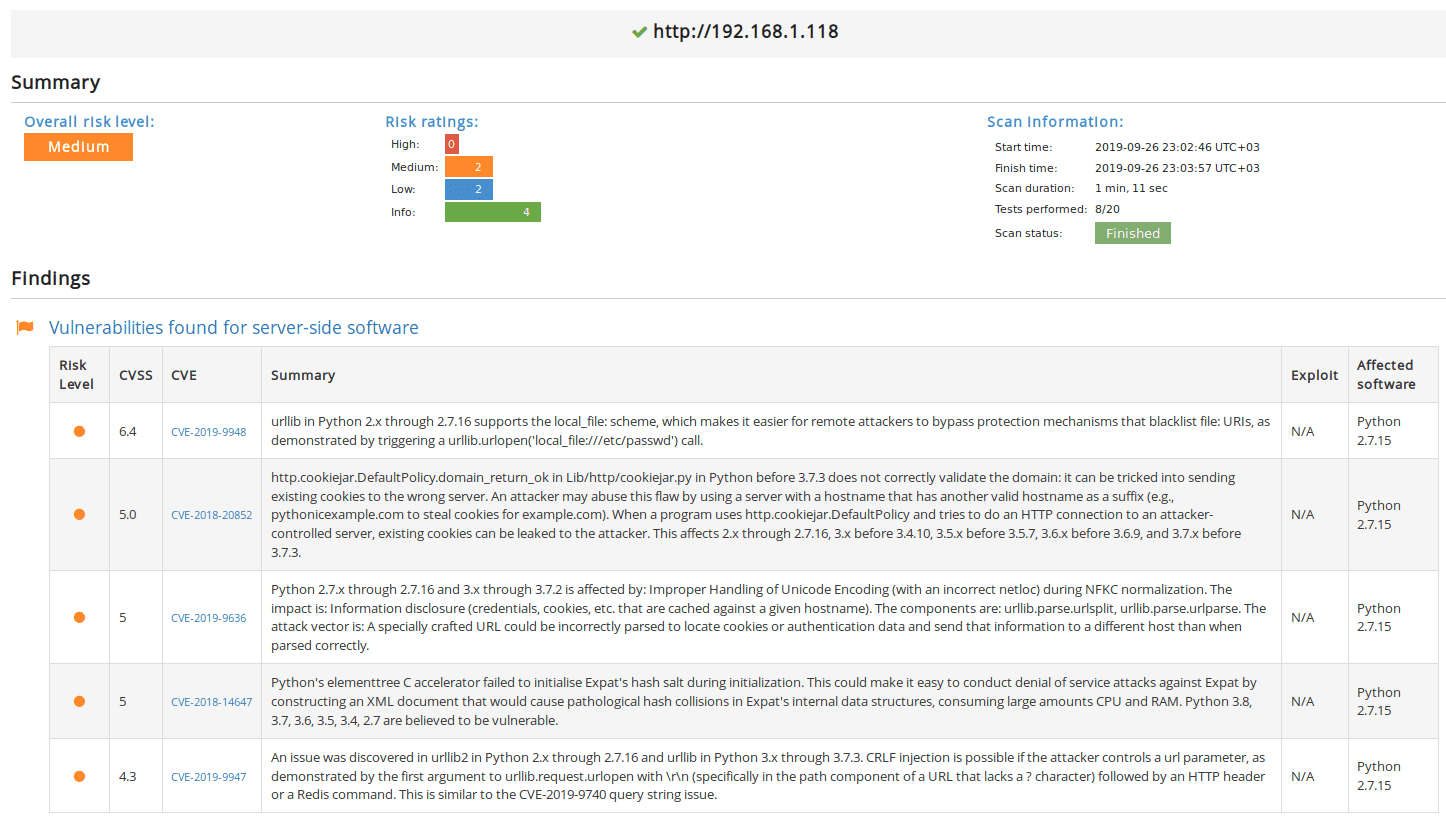
Task: Open the http://192.168.1.118 scan target
Action: point(744,31)
